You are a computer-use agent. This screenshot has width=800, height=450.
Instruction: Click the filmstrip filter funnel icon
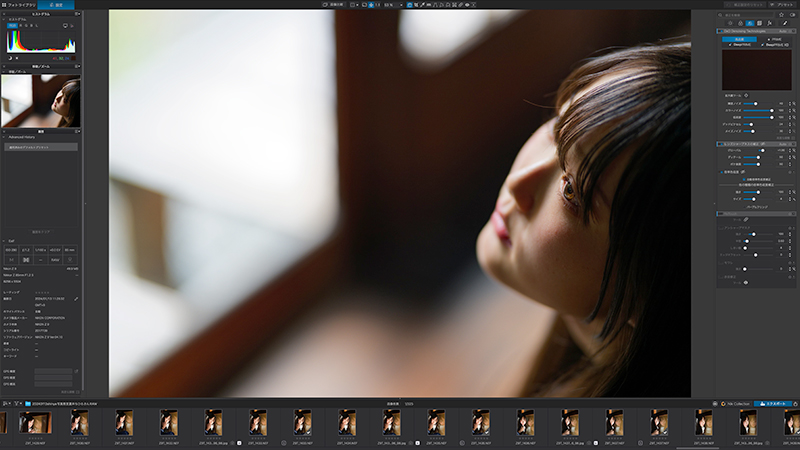pyautogui.click(x=16, y=404)
